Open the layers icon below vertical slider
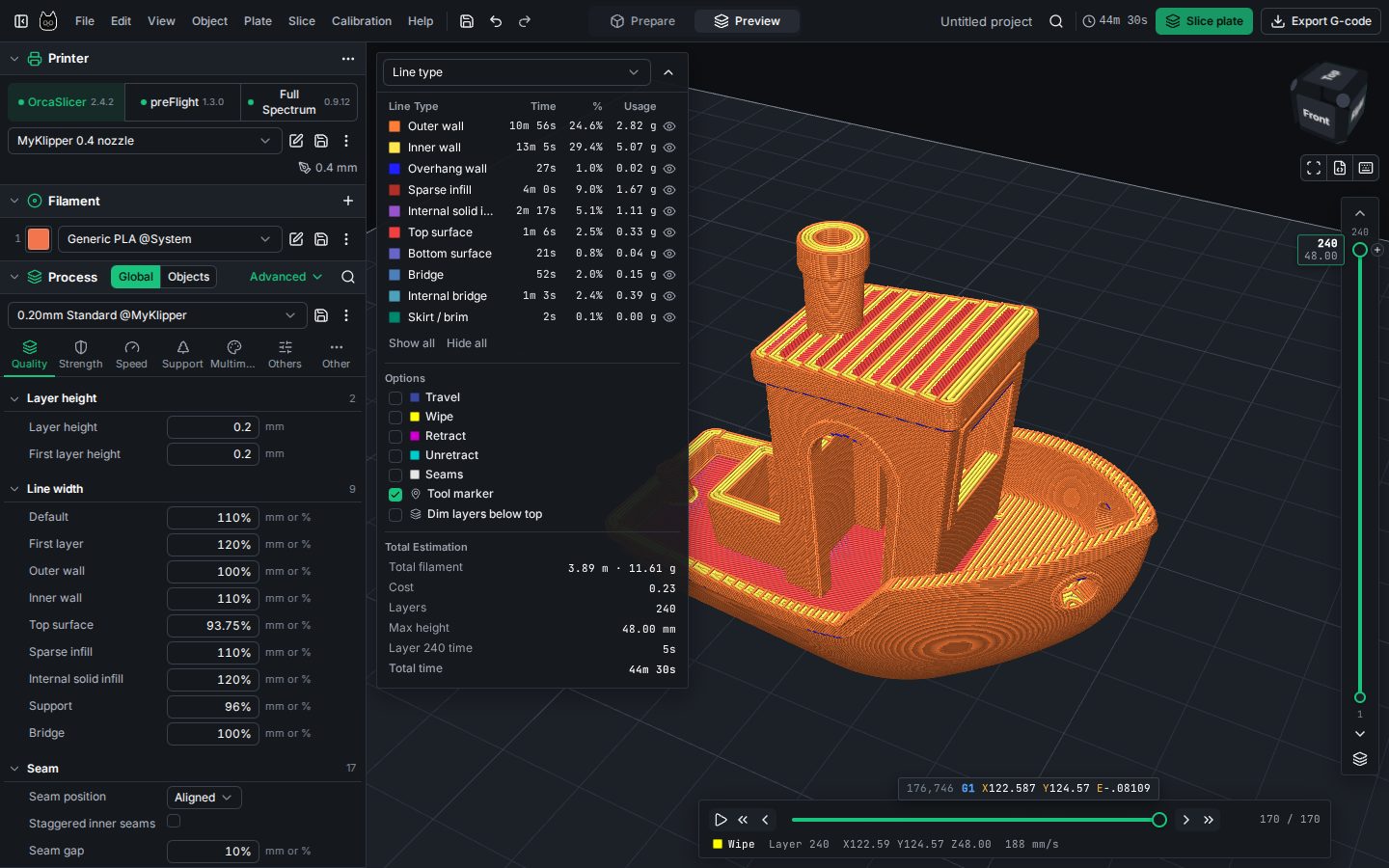 (1360, 759)
